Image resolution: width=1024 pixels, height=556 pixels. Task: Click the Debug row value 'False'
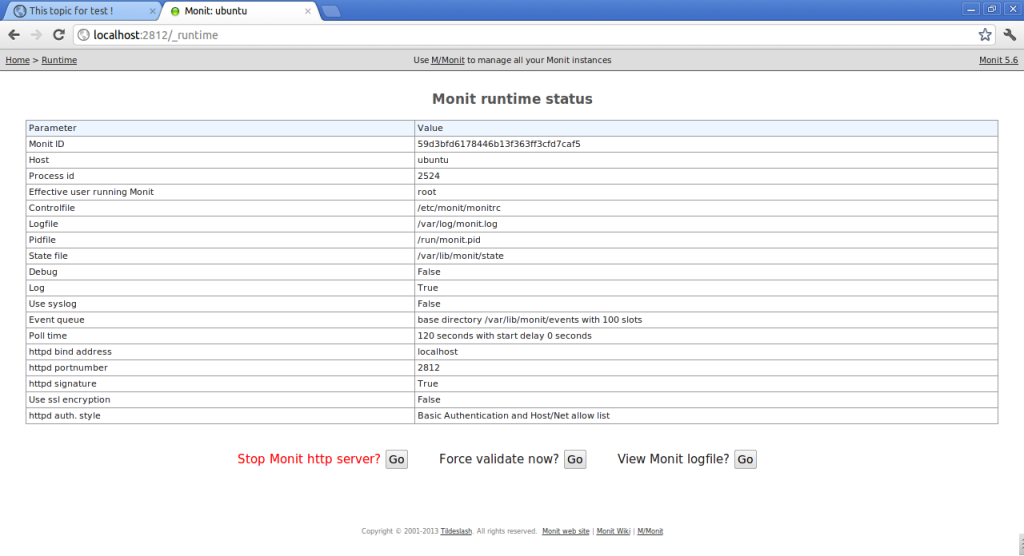[x=429, y=272]
